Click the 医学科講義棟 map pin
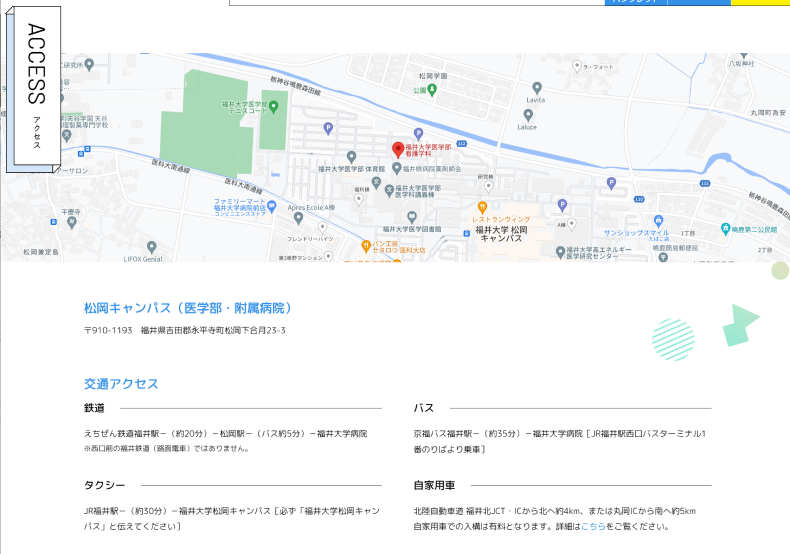 tap(389, 191)
